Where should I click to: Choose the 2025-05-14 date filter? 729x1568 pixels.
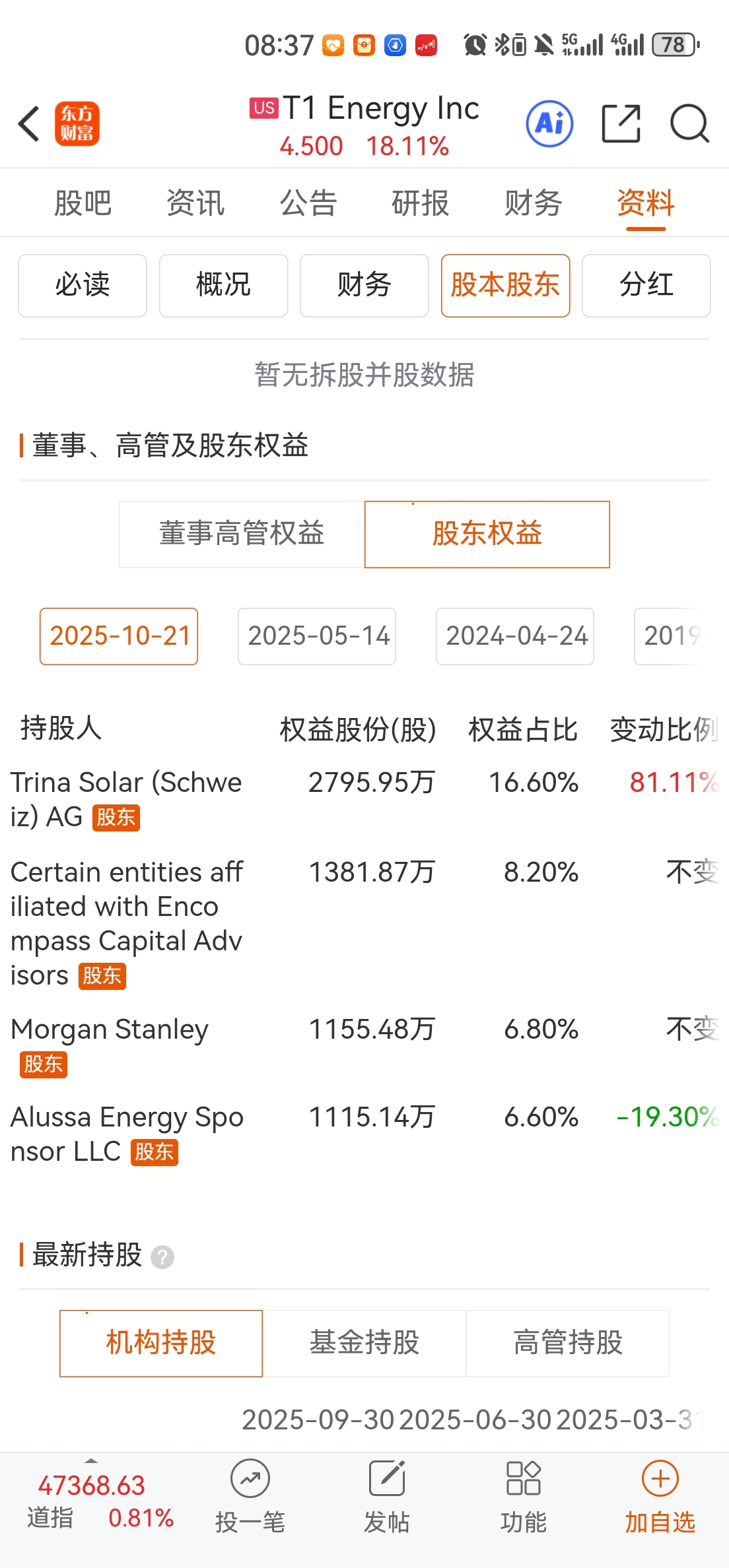(317, 636)
